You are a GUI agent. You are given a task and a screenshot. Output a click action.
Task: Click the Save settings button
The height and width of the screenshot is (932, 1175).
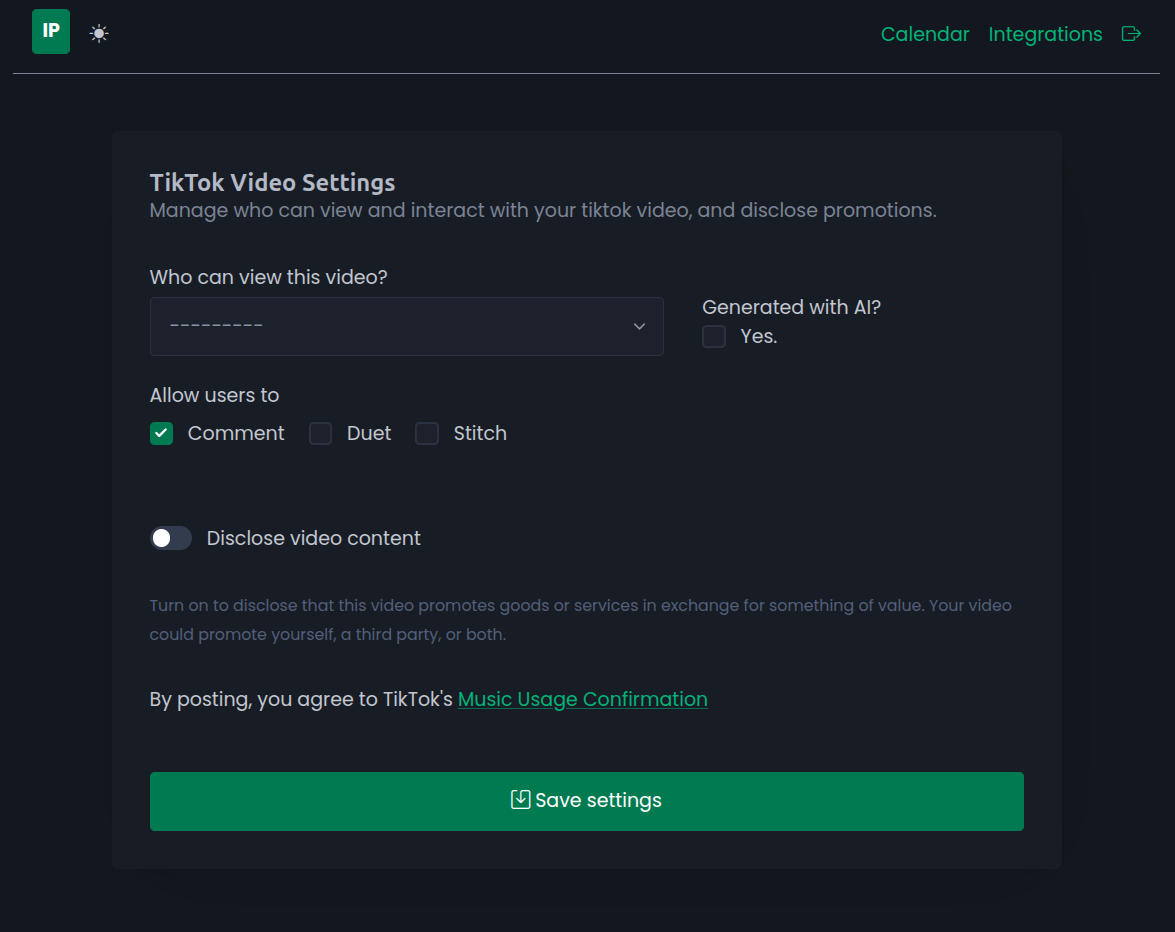click(x=587, y=801)
